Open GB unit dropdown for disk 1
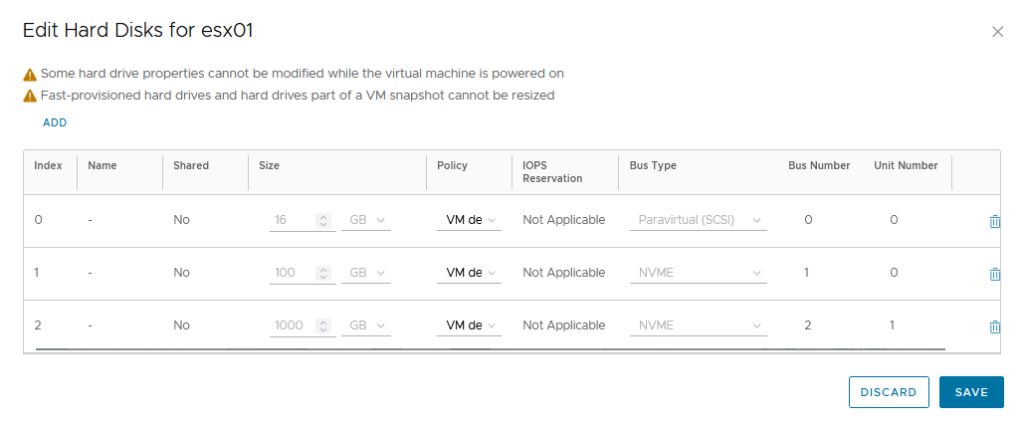Viewport: 1024px width, 428px height. pyautogui.click(x=366, y=272)
